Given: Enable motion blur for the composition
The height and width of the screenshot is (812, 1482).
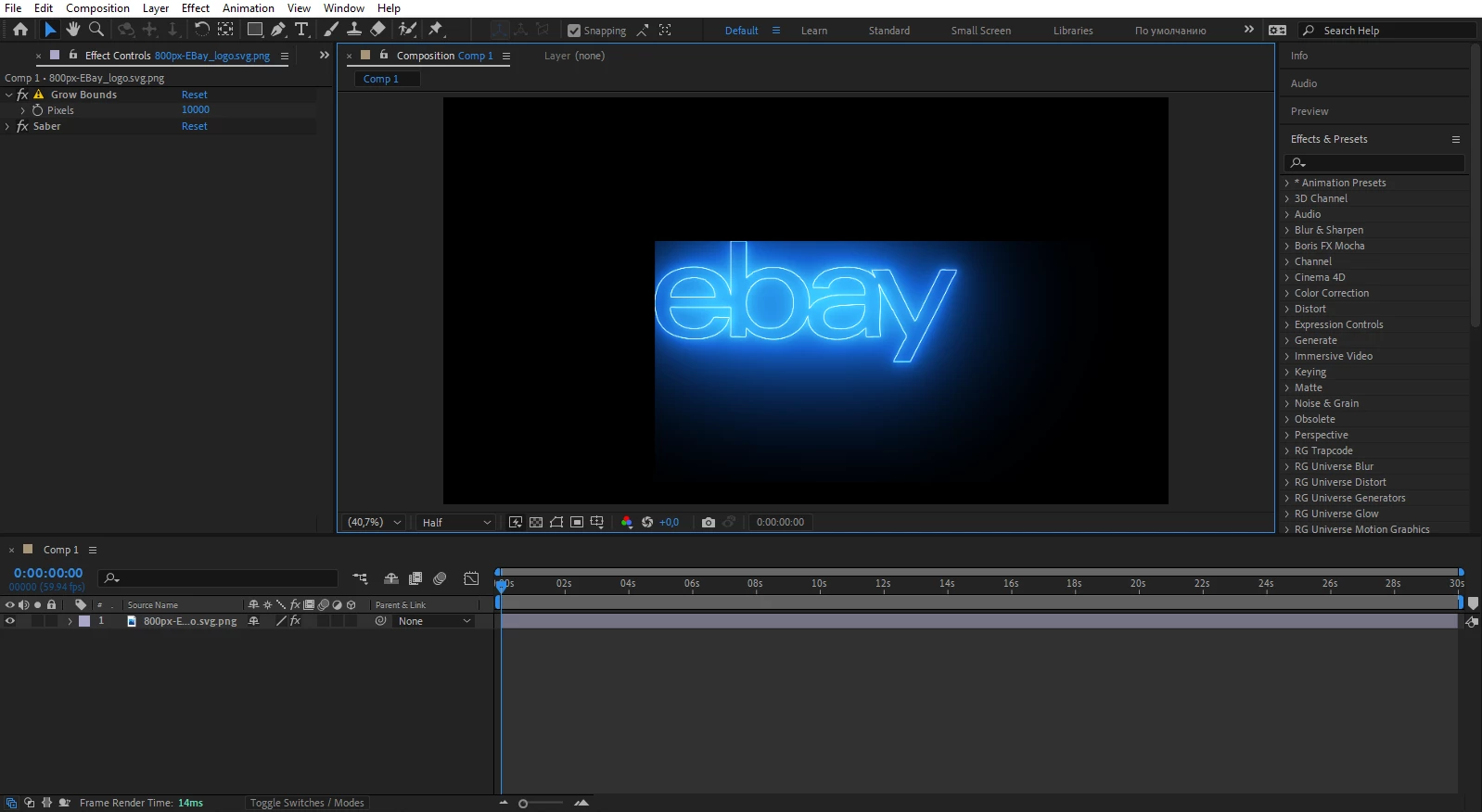Looking at the screenshot, I should tap(440, 578).
